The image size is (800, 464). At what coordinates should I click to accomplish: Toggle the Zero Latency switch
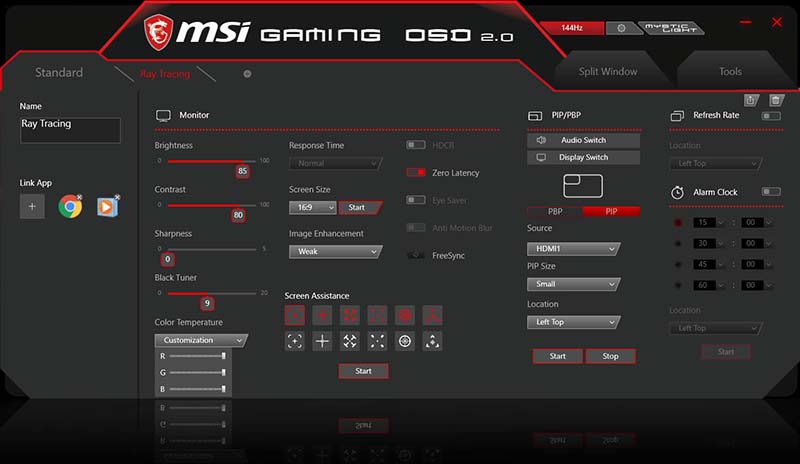[x=416, y=173]
